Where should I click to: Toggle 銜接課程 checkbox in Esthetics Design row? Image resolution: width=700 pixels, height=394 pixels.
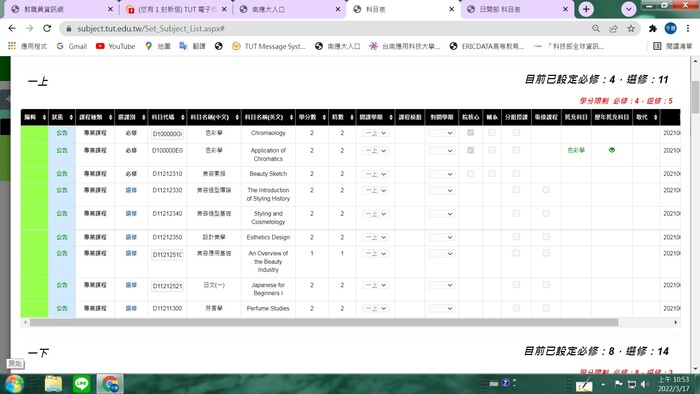click(546, 237)
